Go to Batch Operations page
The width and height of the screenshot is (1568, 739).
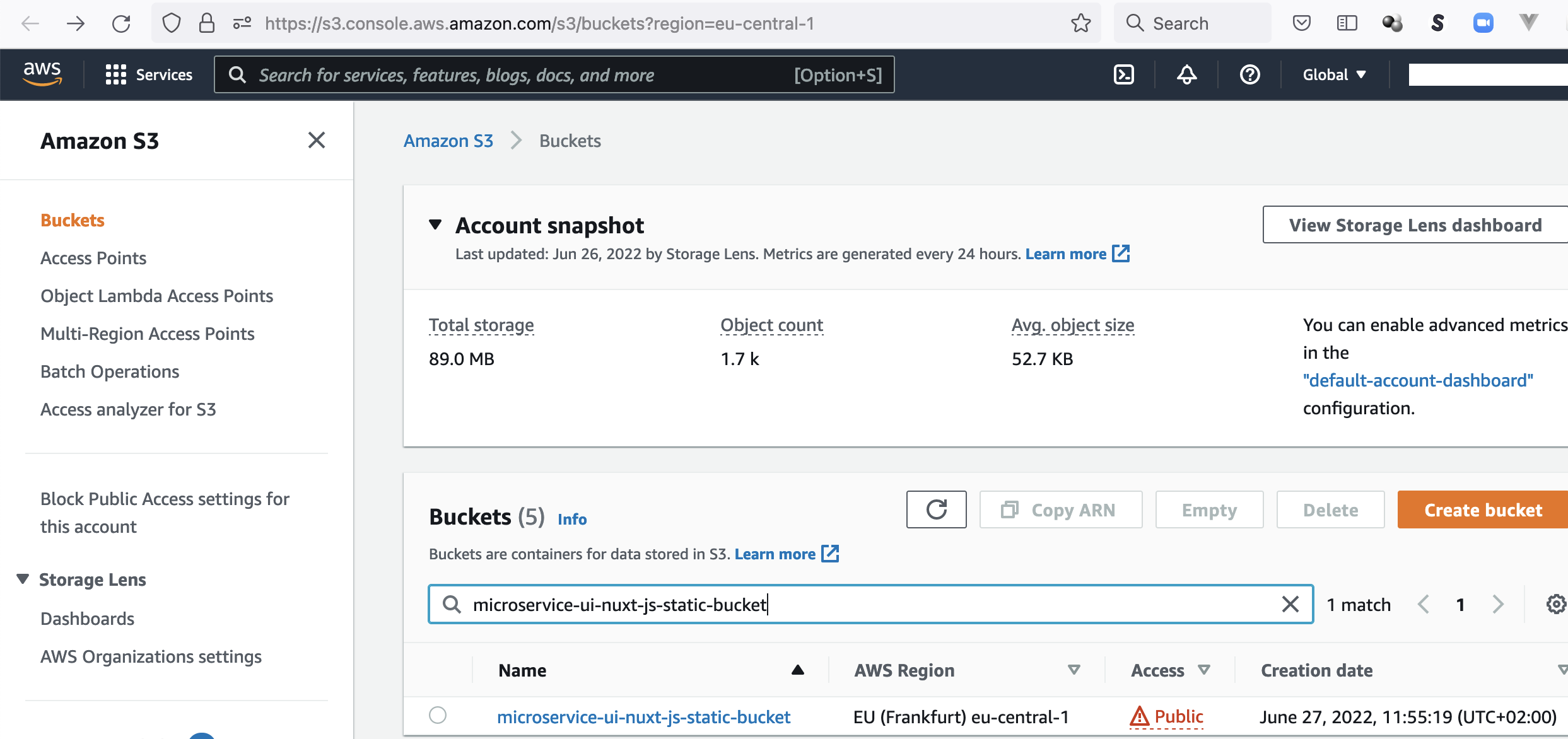click(x=110, y=371)
